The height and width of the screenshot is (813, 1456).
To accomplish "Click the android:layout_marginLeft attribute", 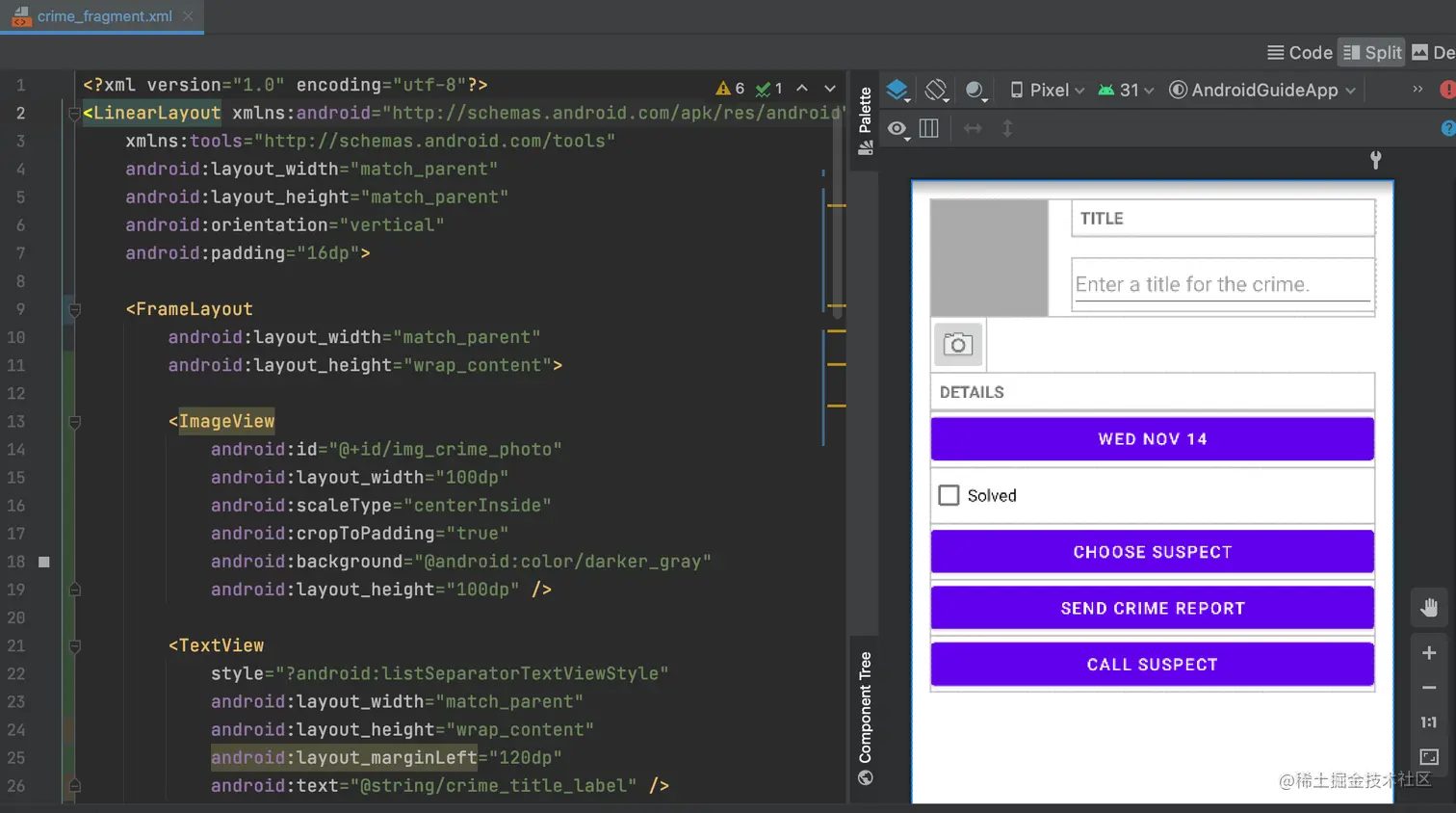I will [x=344, y=758].
